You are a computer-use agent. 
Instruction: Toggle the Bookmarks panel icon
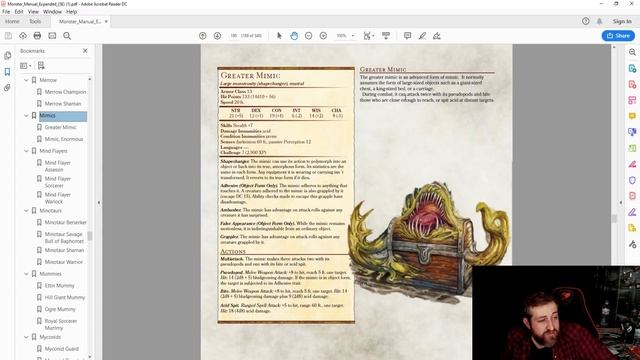(7, 72)
